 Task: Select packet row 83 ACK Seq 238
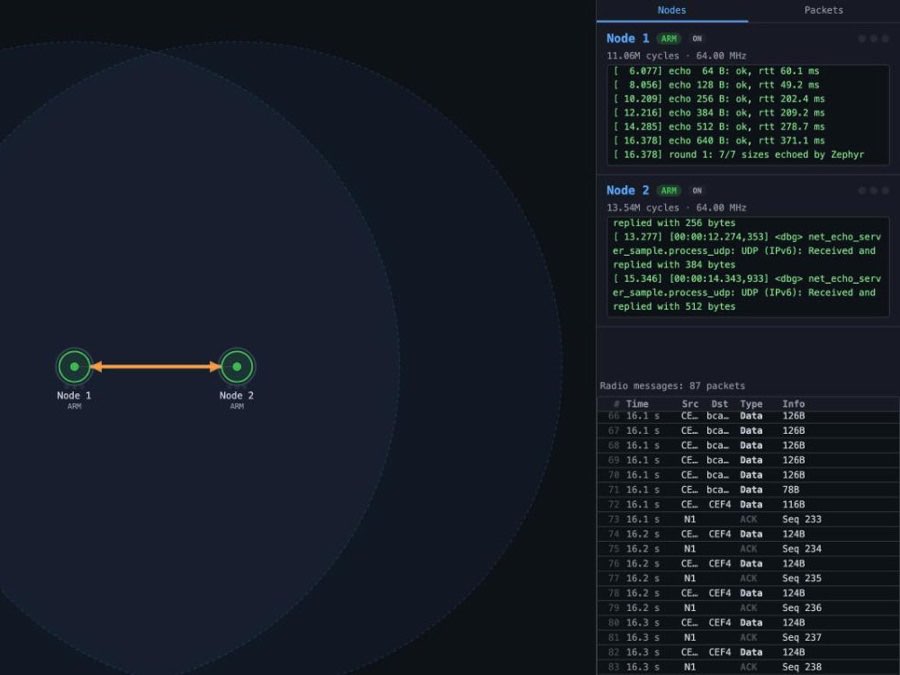click(748, 667)
